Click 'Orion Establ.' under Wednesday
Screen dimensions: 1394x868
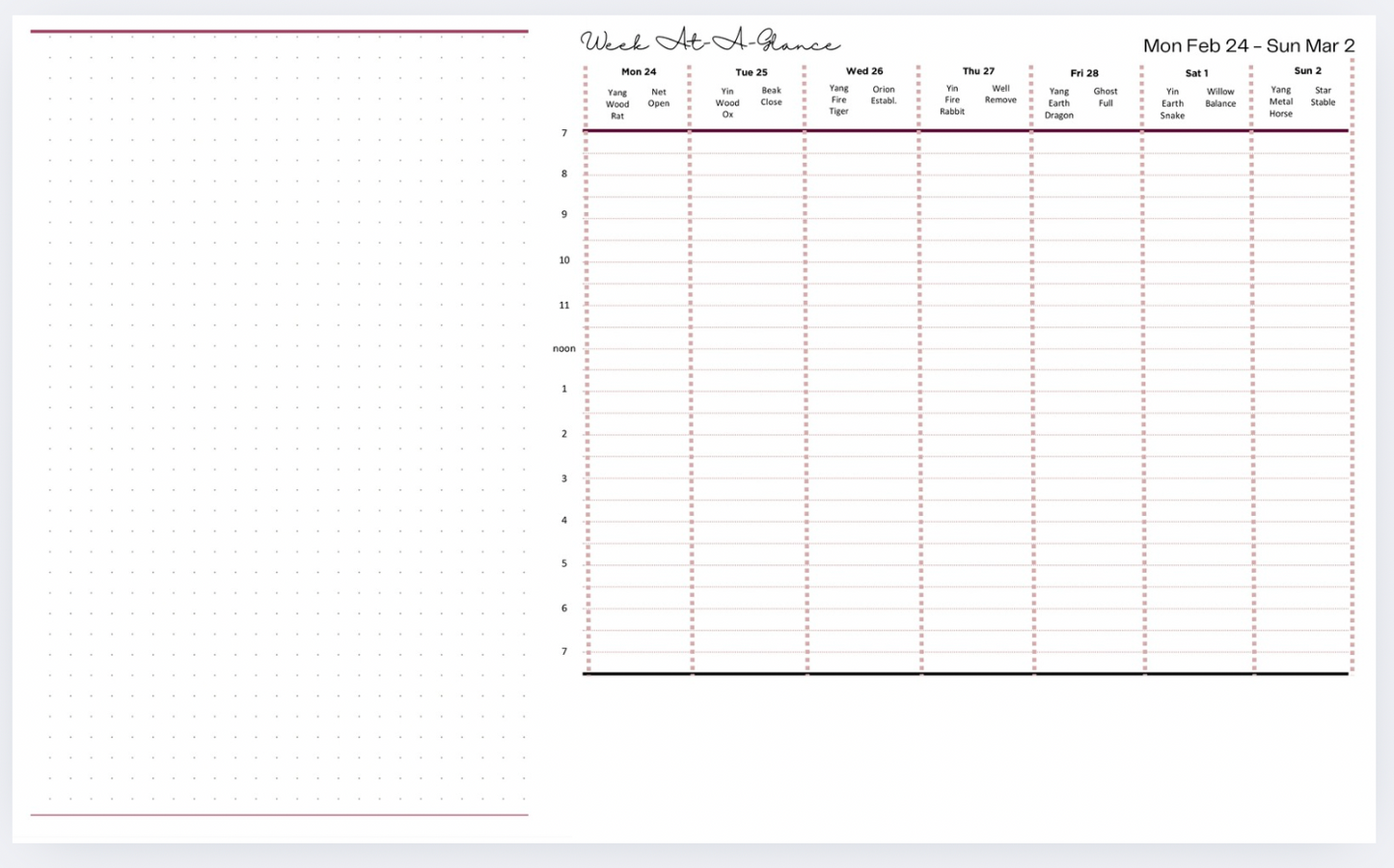click(884, 95)
